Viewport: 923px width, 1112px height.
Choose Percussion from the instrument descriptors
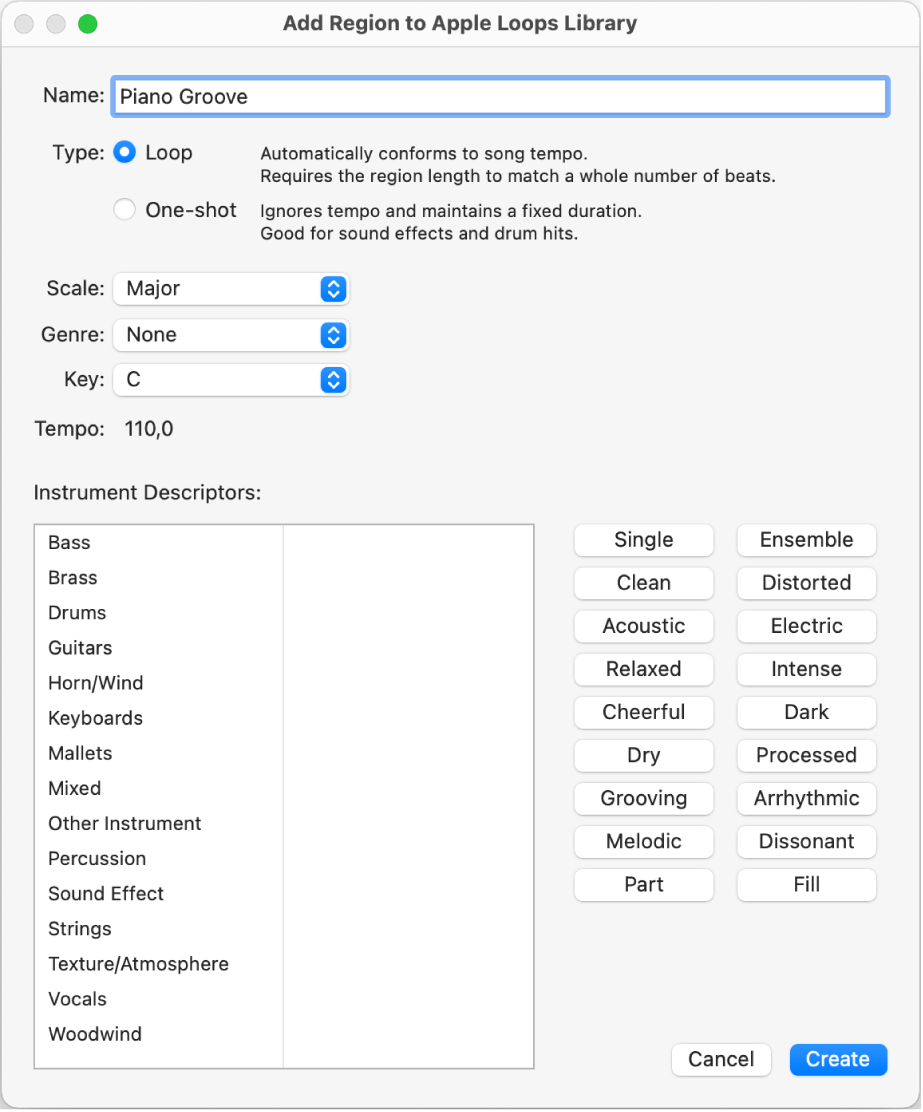point(96,858)
